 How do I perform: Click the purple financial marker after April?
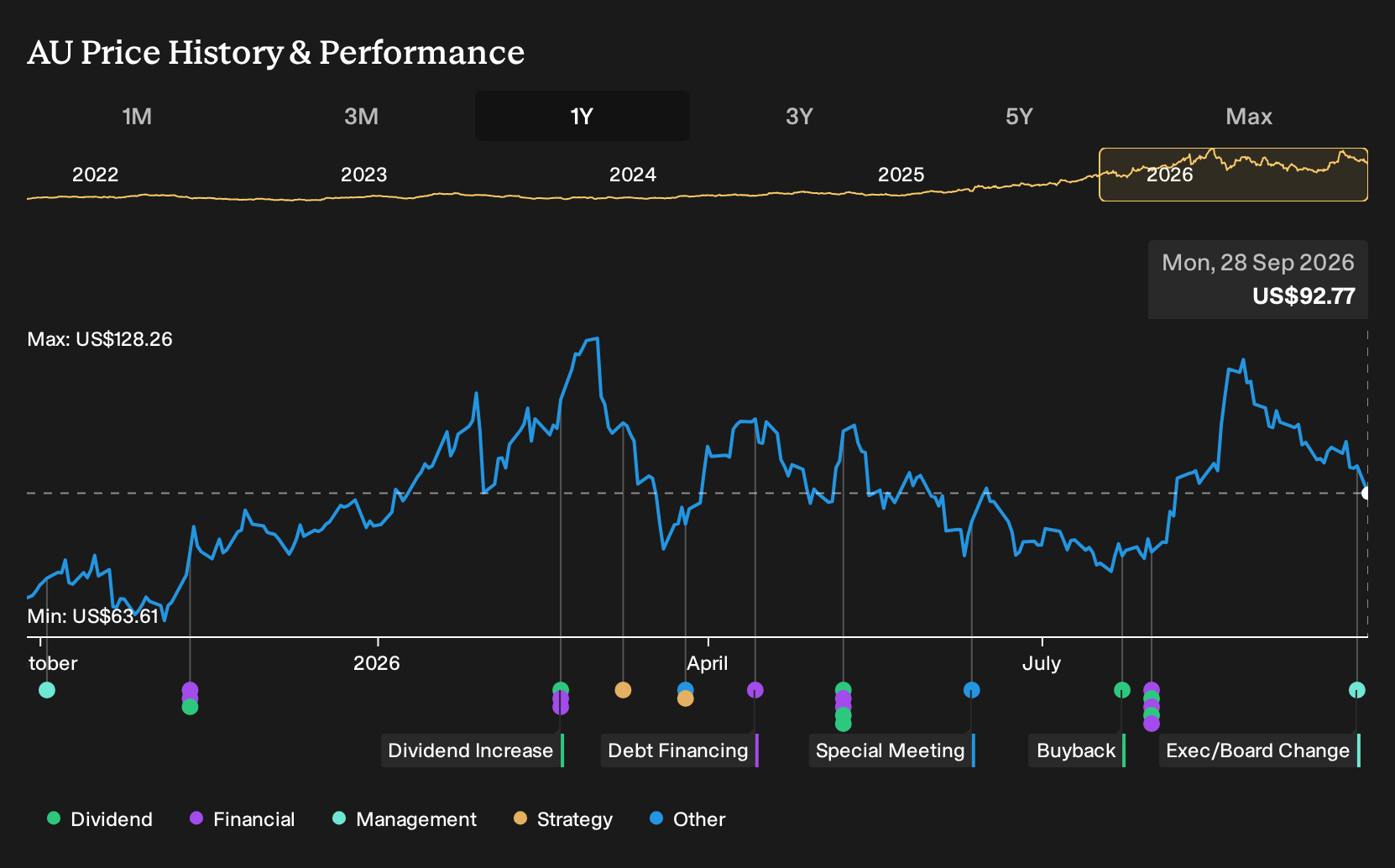coord(755,690)
